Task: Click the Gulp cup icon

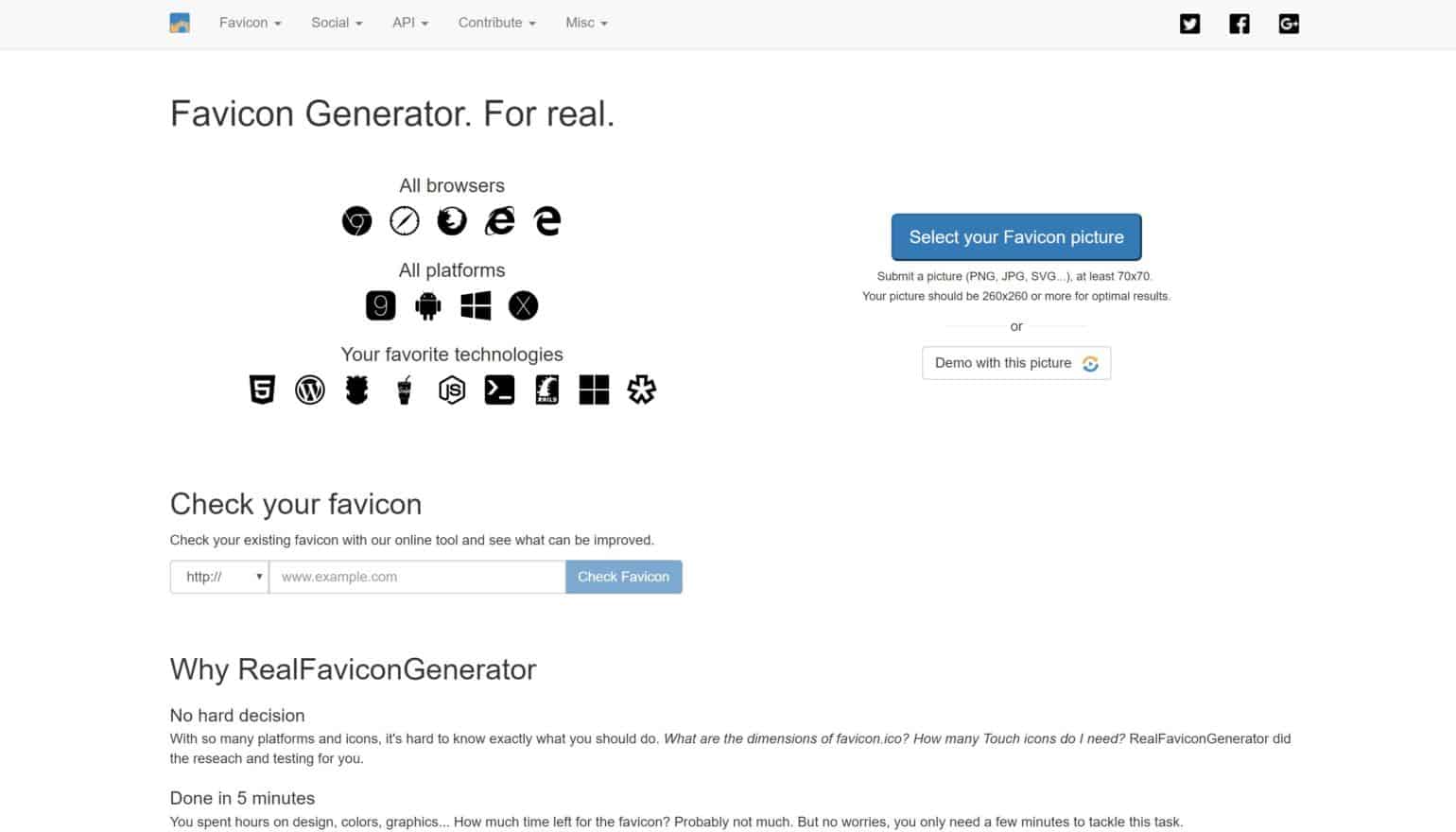Action: 405,390
